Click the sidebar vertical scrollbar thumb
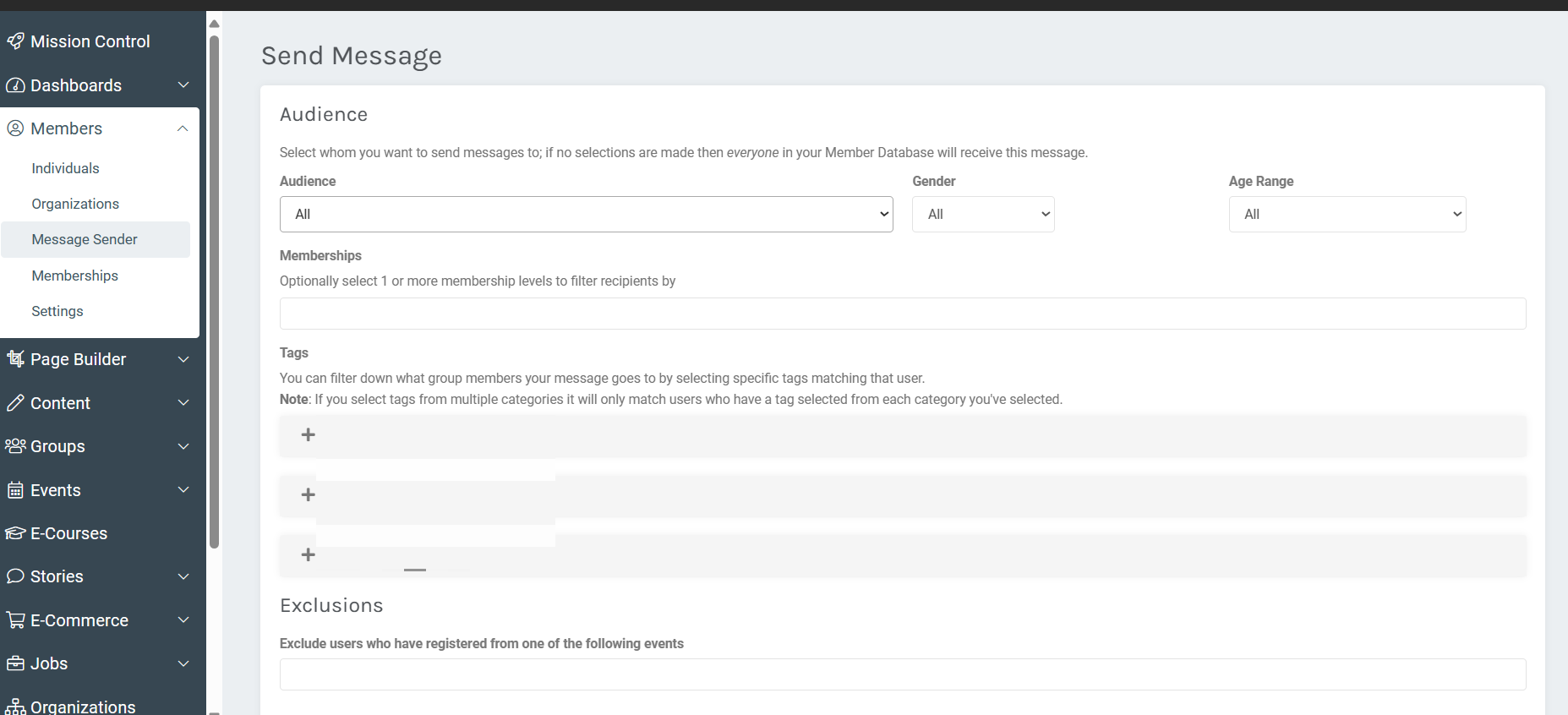Viewport: 1568px width, 715px height. tap(215, 292)
